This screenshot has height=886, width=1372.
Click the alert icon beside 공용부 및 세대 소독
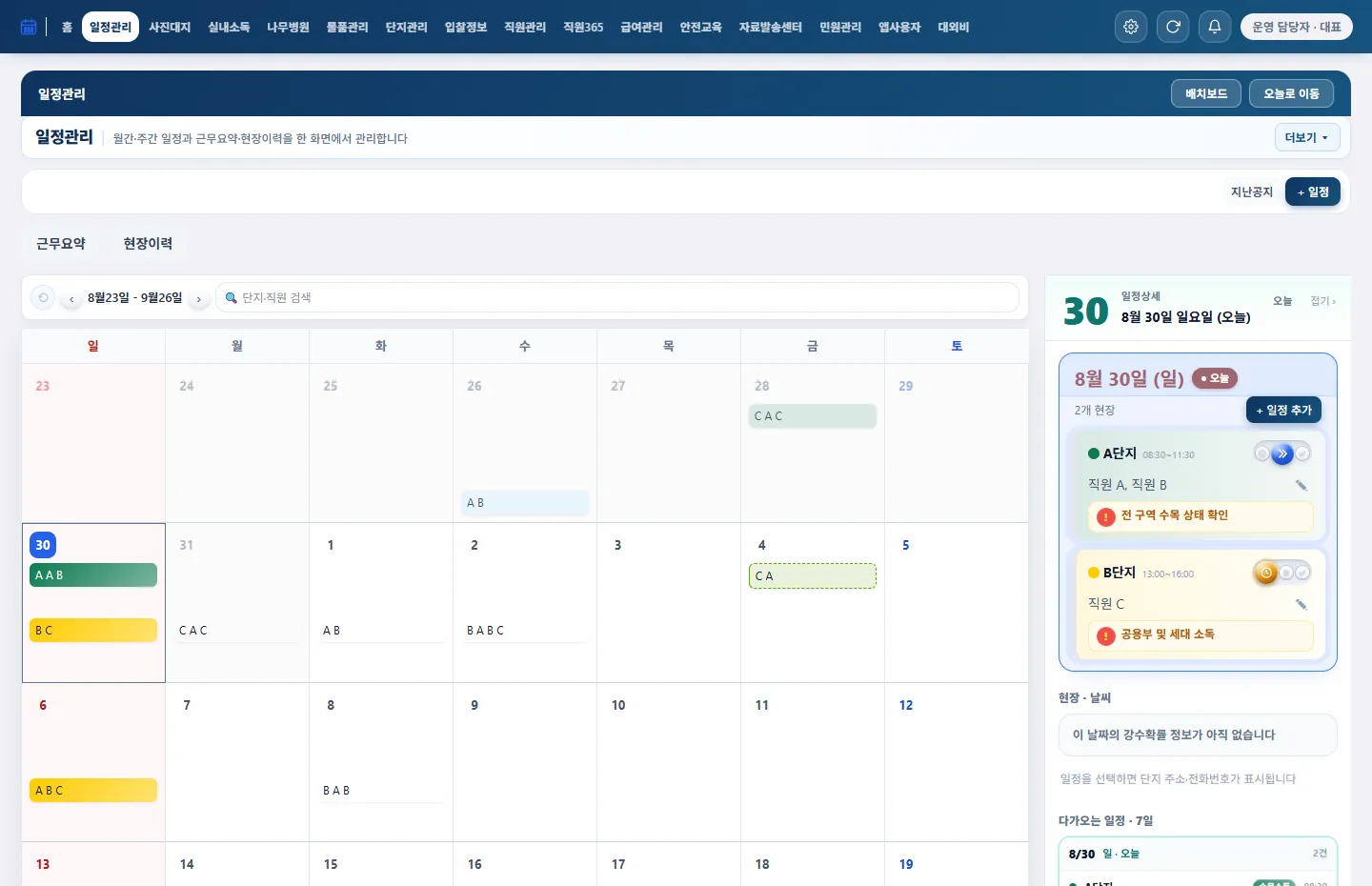(1106, 635)
